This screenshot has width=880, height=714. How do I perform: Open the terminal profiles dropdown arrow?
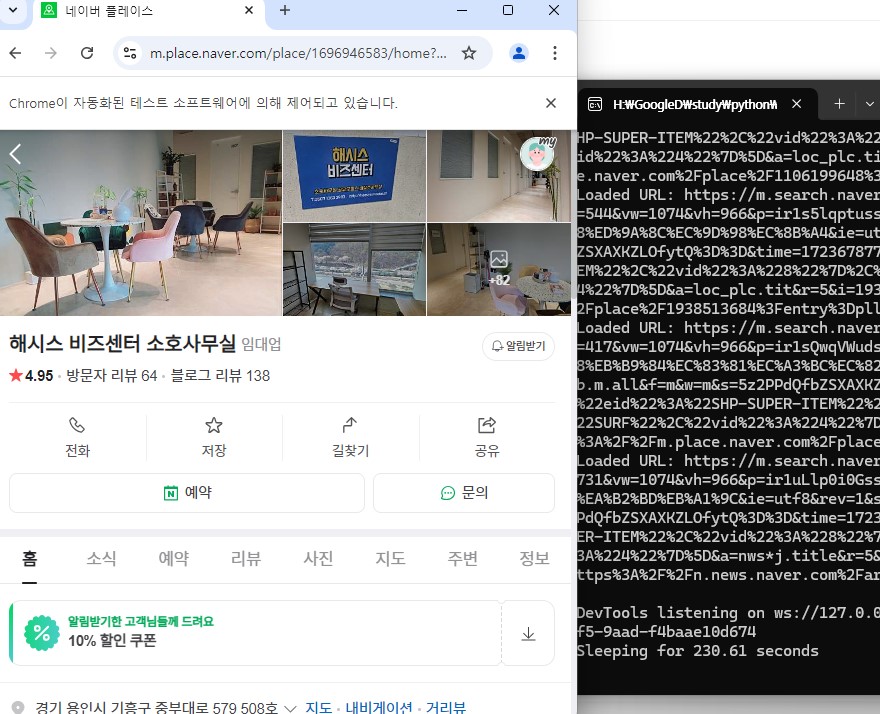coord(869,104)
